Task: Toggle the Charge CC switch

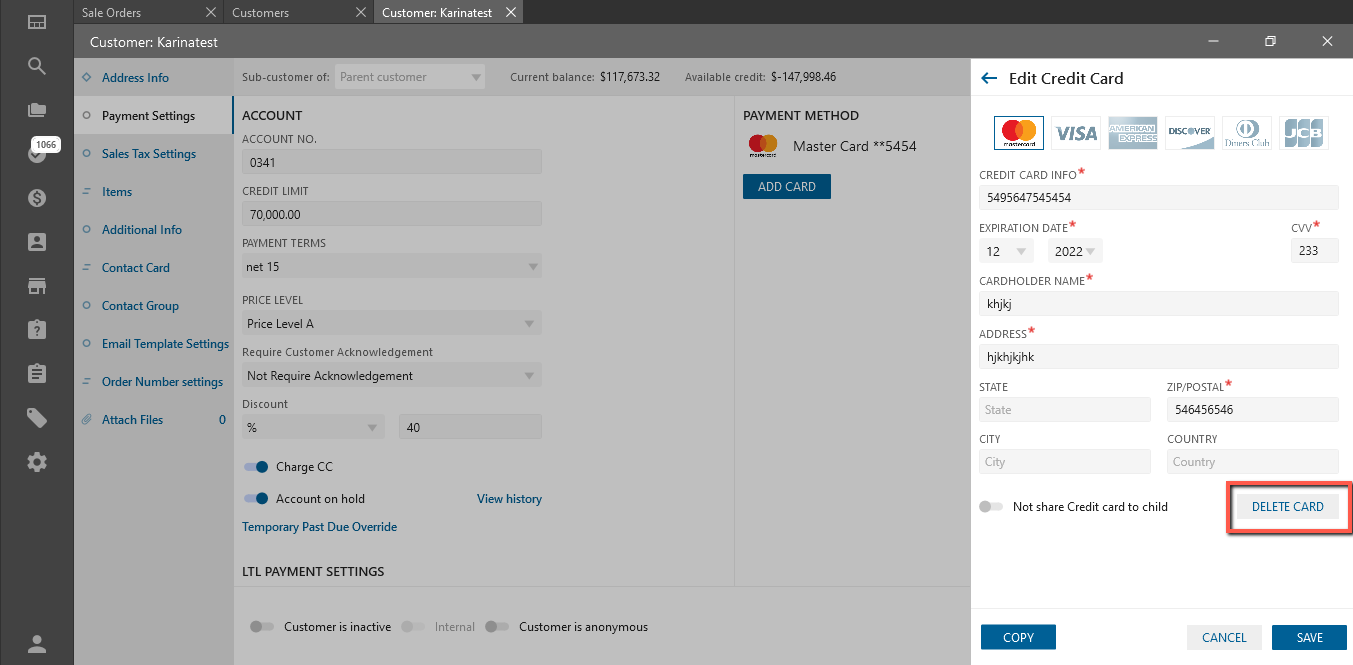Action: (257, 467)
